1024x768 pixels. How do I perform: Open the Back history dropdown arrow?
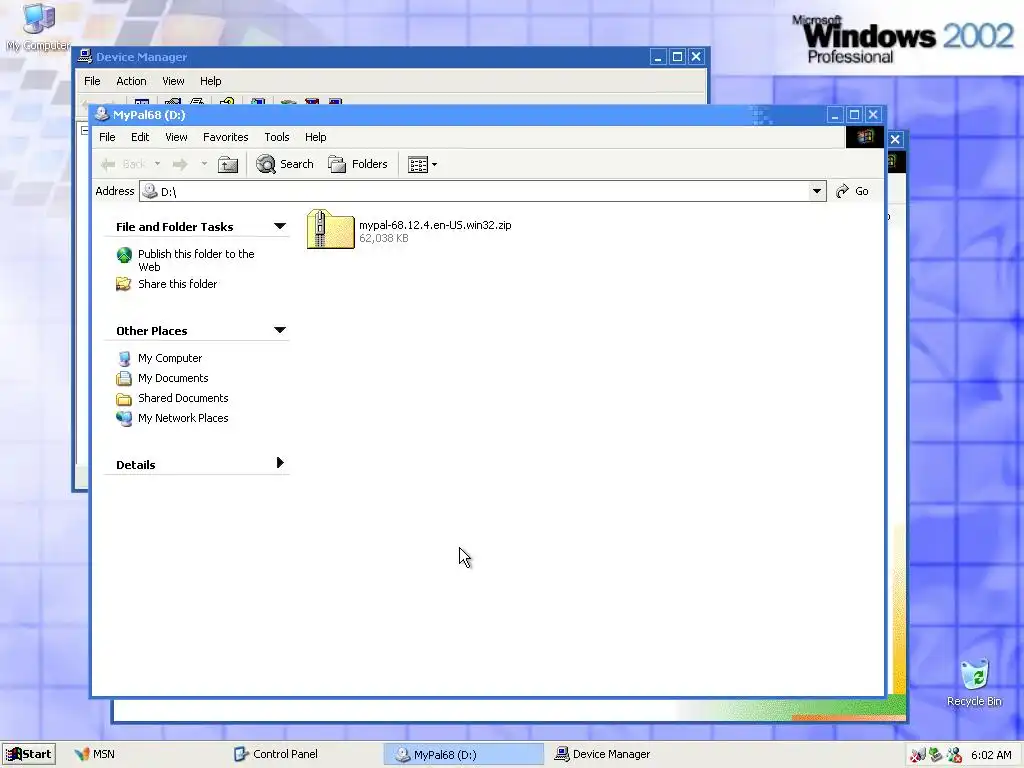(x=157, y=164)
